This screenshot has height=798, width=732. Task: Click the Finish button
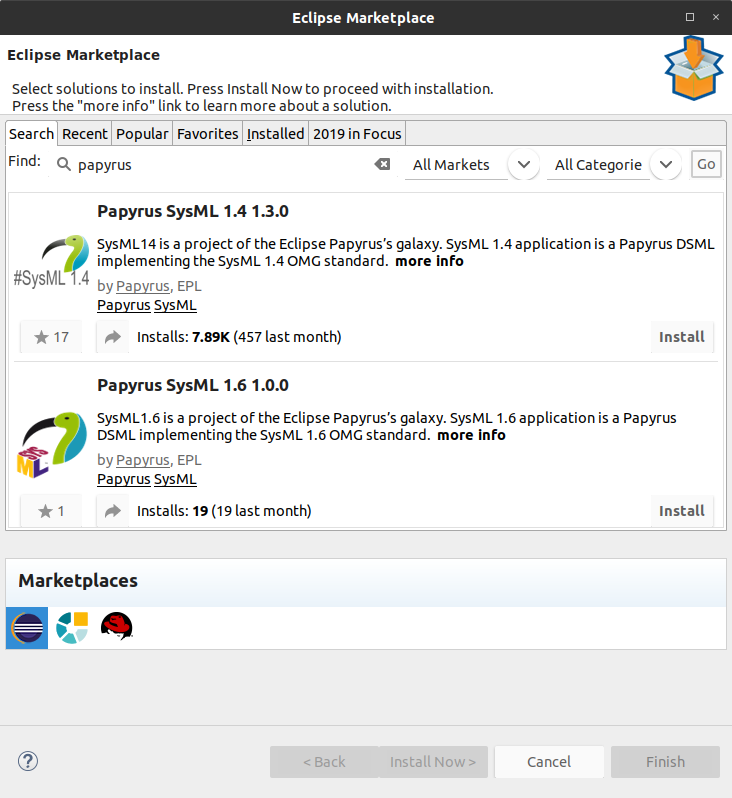tap(665, 762)
